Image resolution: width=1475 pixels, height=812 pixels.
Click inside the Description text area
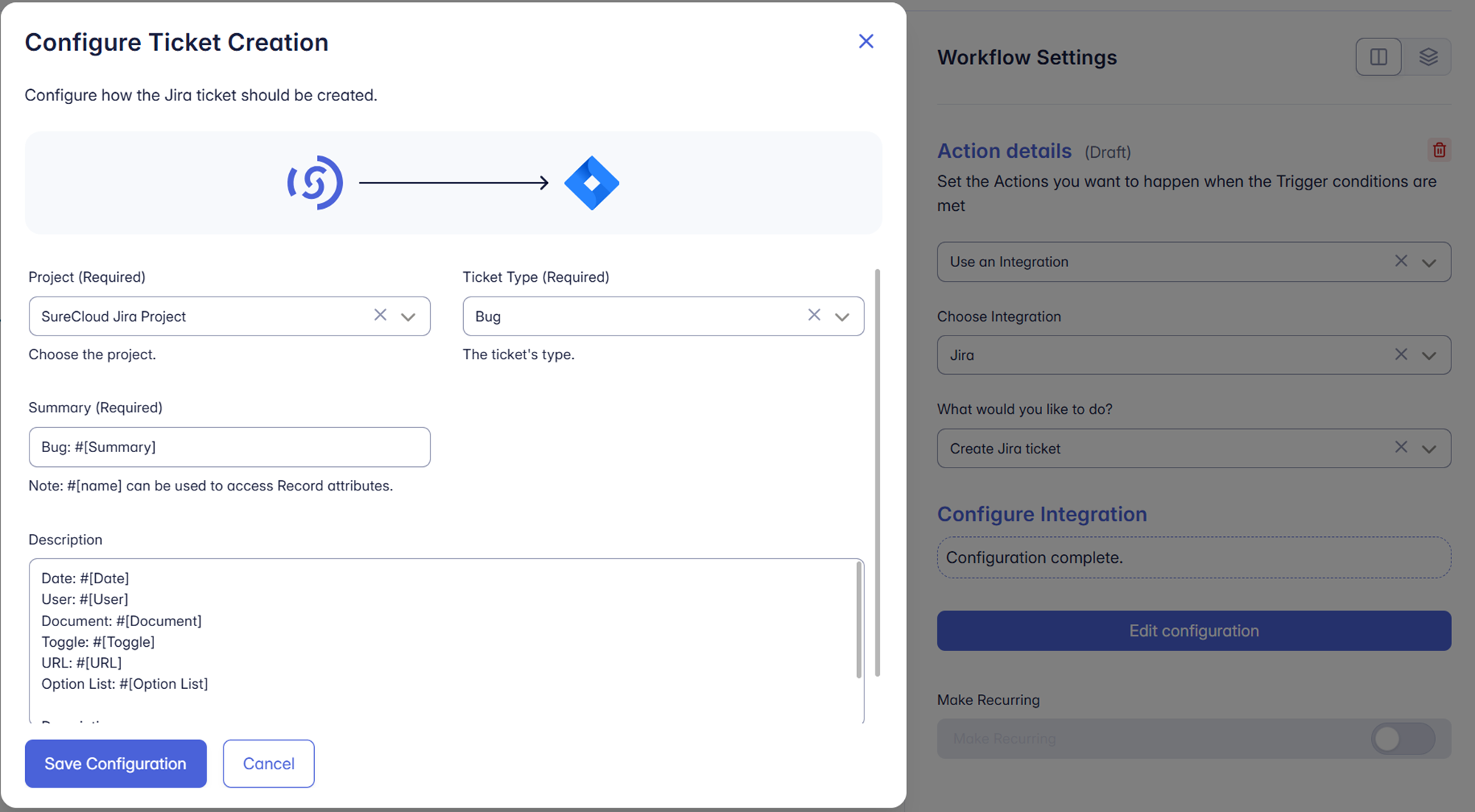point(442,640)
